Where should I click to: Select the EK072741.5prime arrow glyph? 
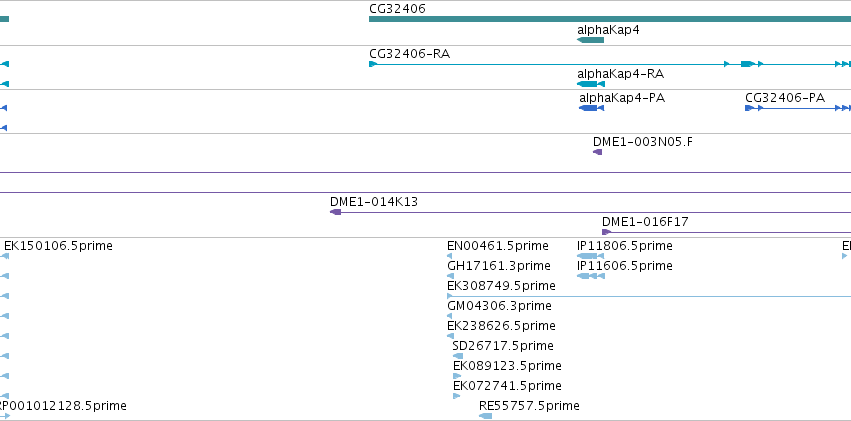click(x=456, y=396)
